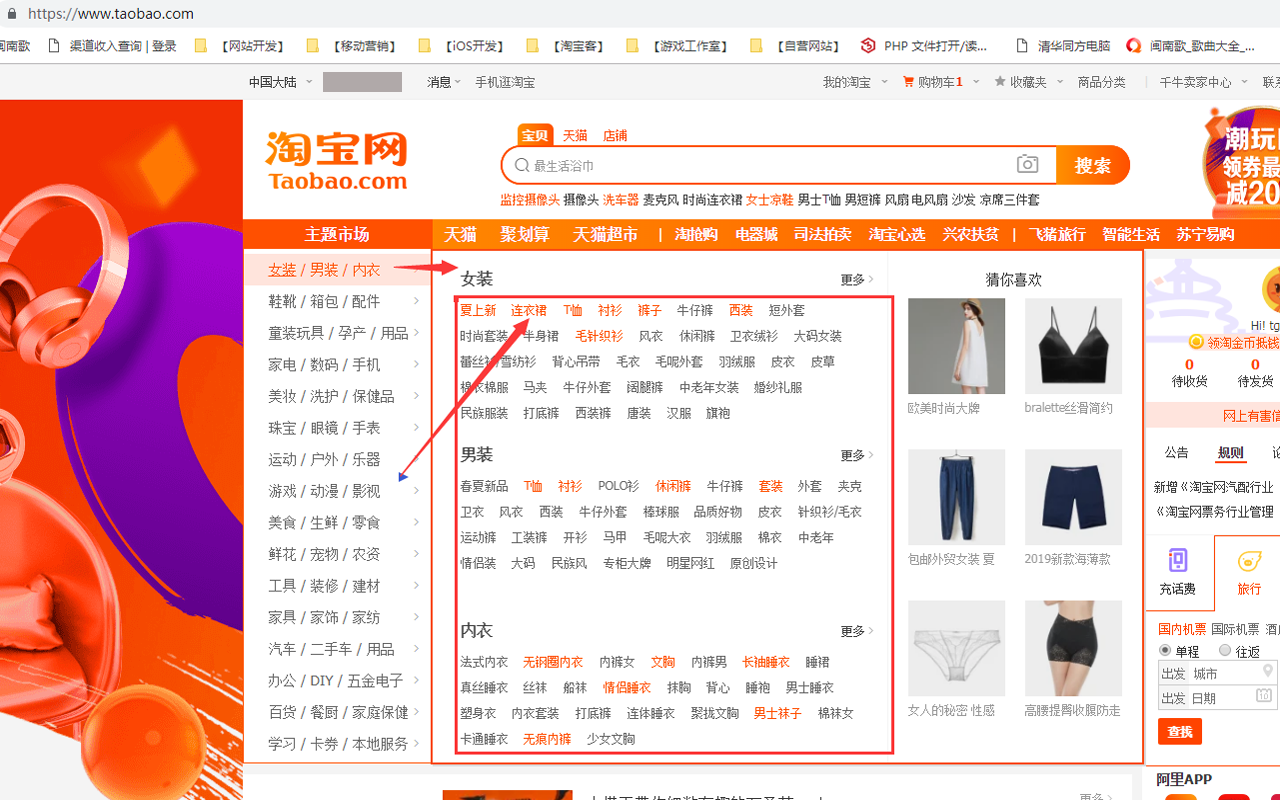This screenshot has height=800, width=1280.
Task: Click the gold coin icon beside 领淘金币抵钱
Action: coord(1196,343)
